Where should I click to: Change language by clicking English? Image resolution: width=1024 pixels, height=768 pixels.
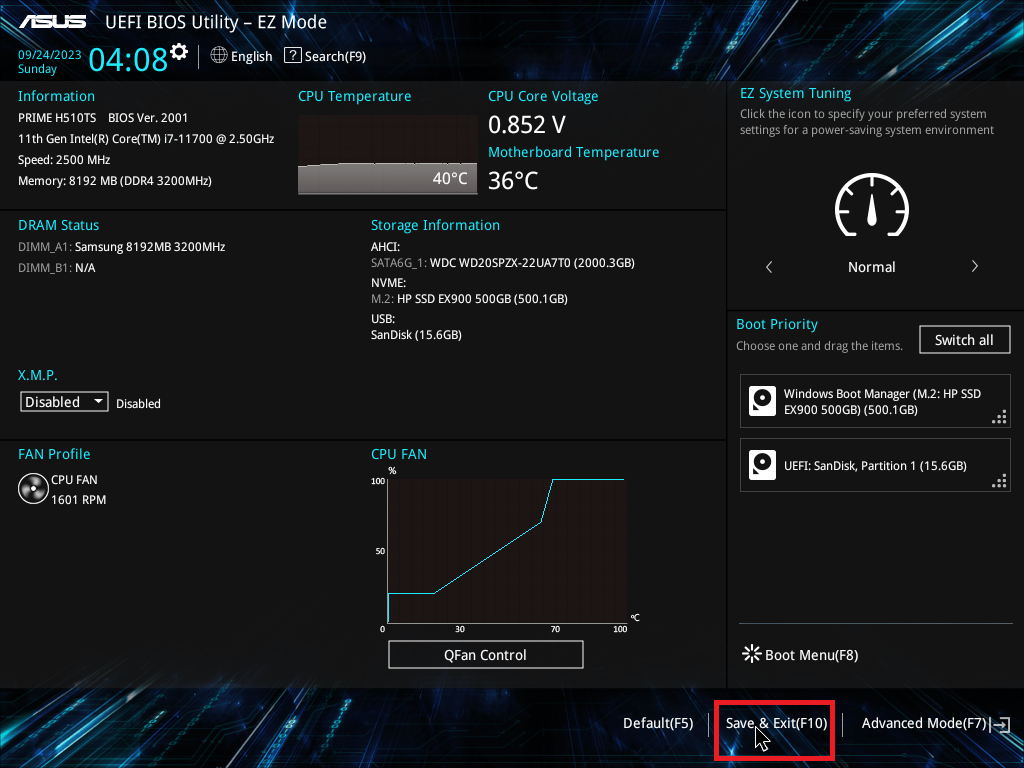pyautogui.click(x=251, y=56)
